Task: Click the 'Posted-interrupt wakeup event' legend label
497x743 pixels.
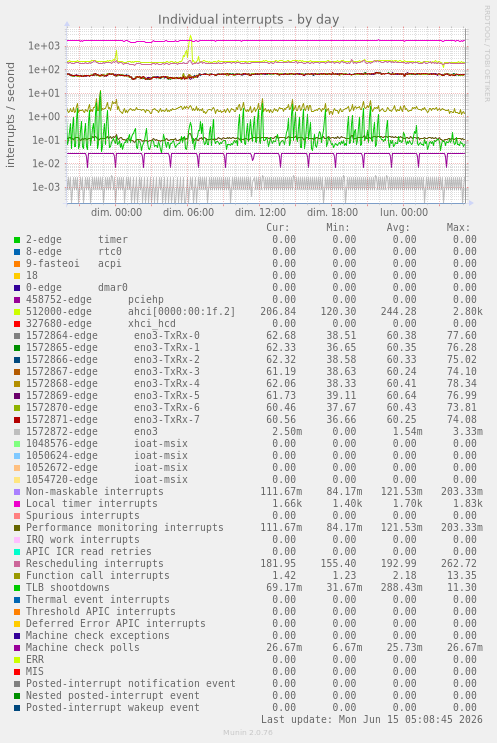Action: [x=113, y=708]
